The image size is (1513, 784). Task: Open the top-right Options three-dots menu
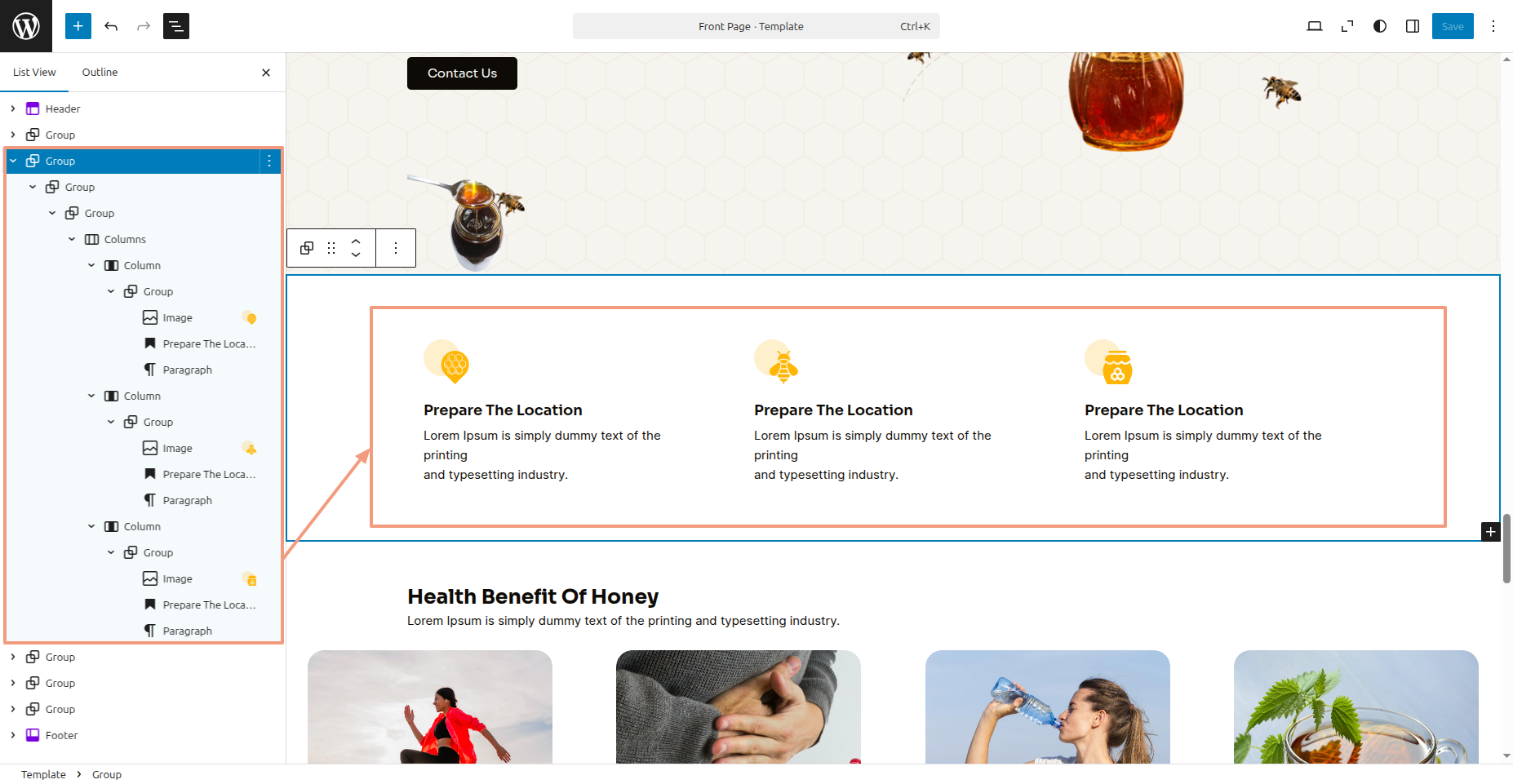tap(1493, 26)
